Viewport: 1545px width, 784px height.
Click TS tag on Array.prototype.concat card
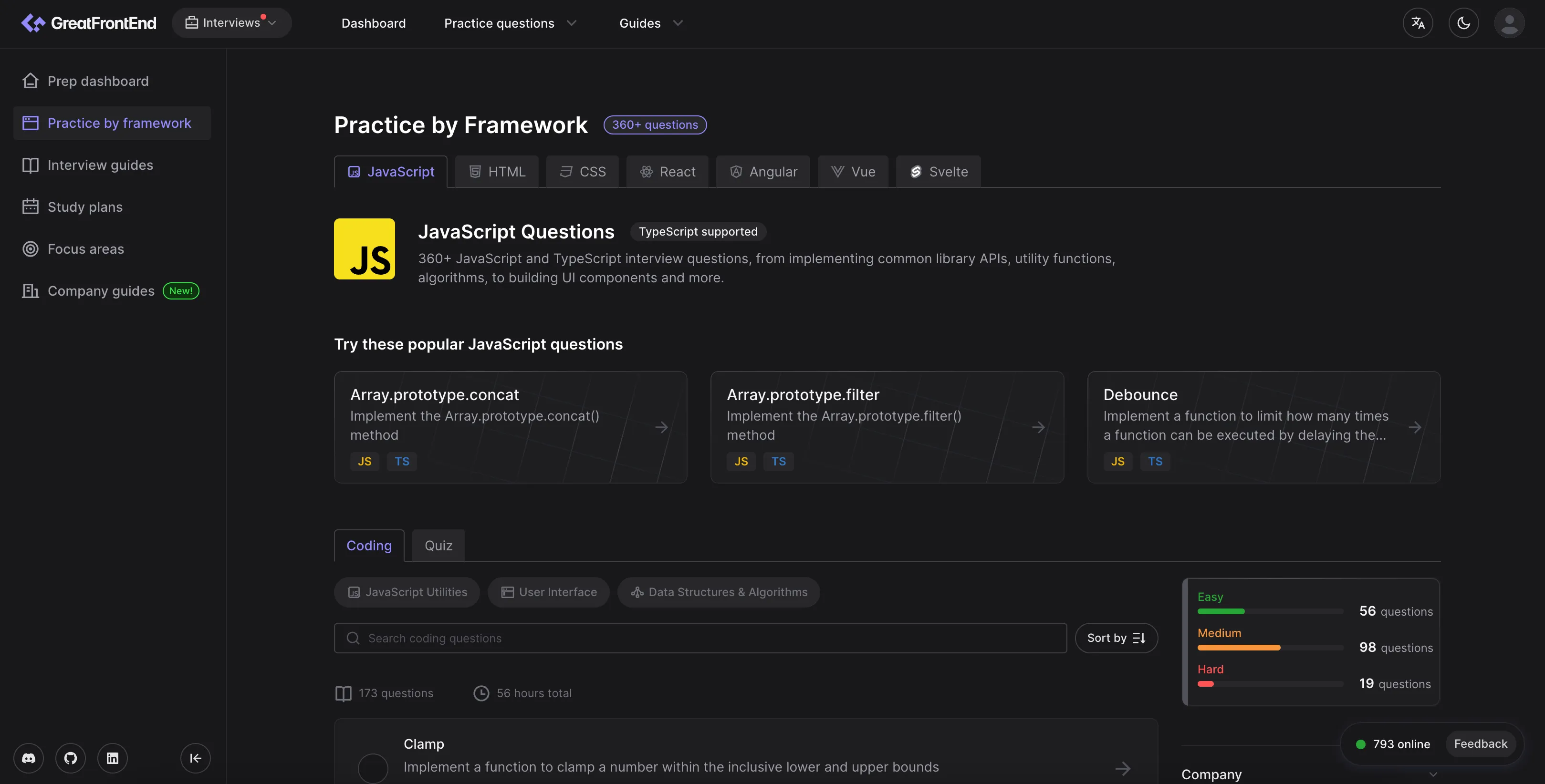click(x=402, y=461)
